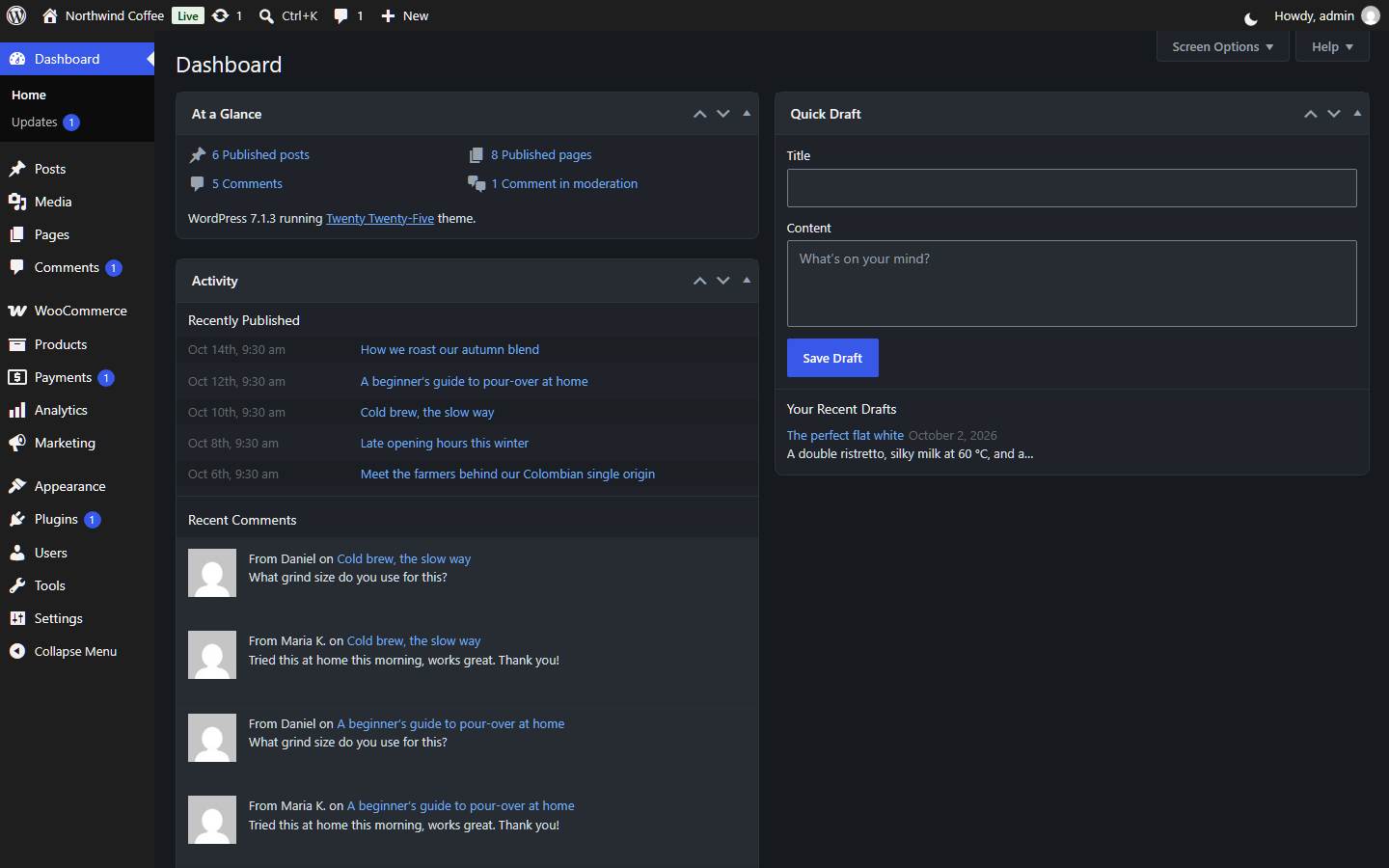This screenshot has width=1389, height=868.
Task: Open the Appearance menu
Action: click(x=77, y=486)
